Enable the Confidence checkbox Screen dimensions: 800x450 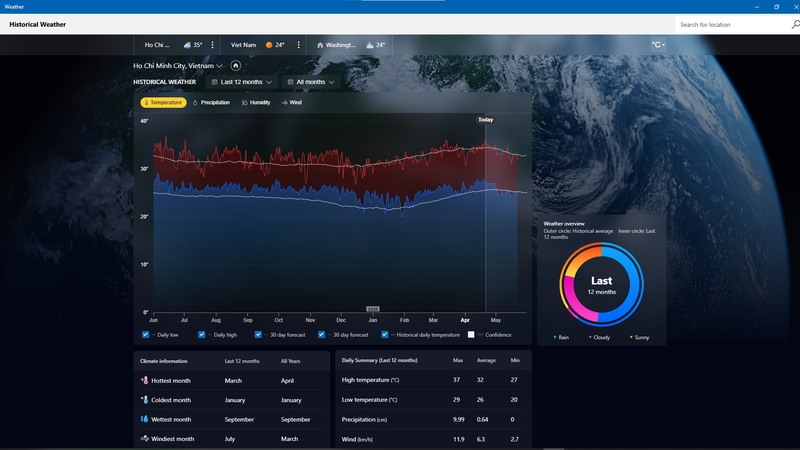[471, 335]
